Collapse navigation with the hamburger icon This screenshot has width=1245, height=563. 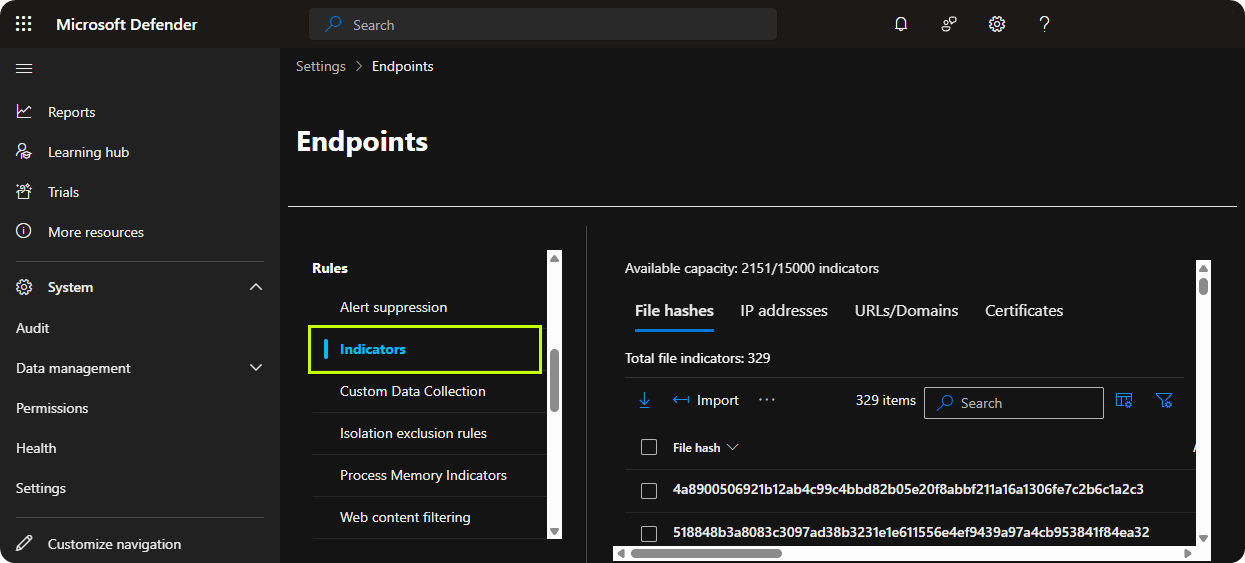pos(24,68)
